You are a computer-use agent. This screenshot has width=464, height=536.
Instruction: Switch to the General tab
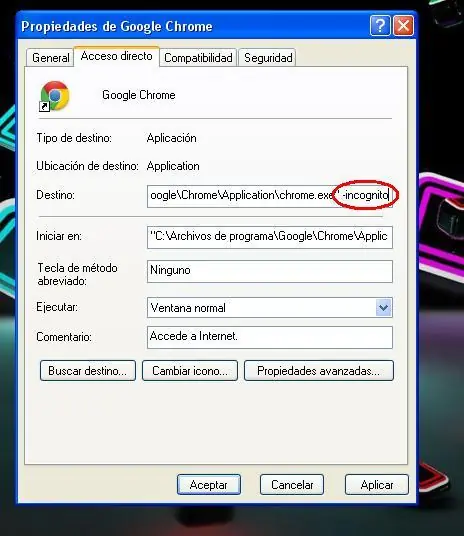[x=50, y=58]
